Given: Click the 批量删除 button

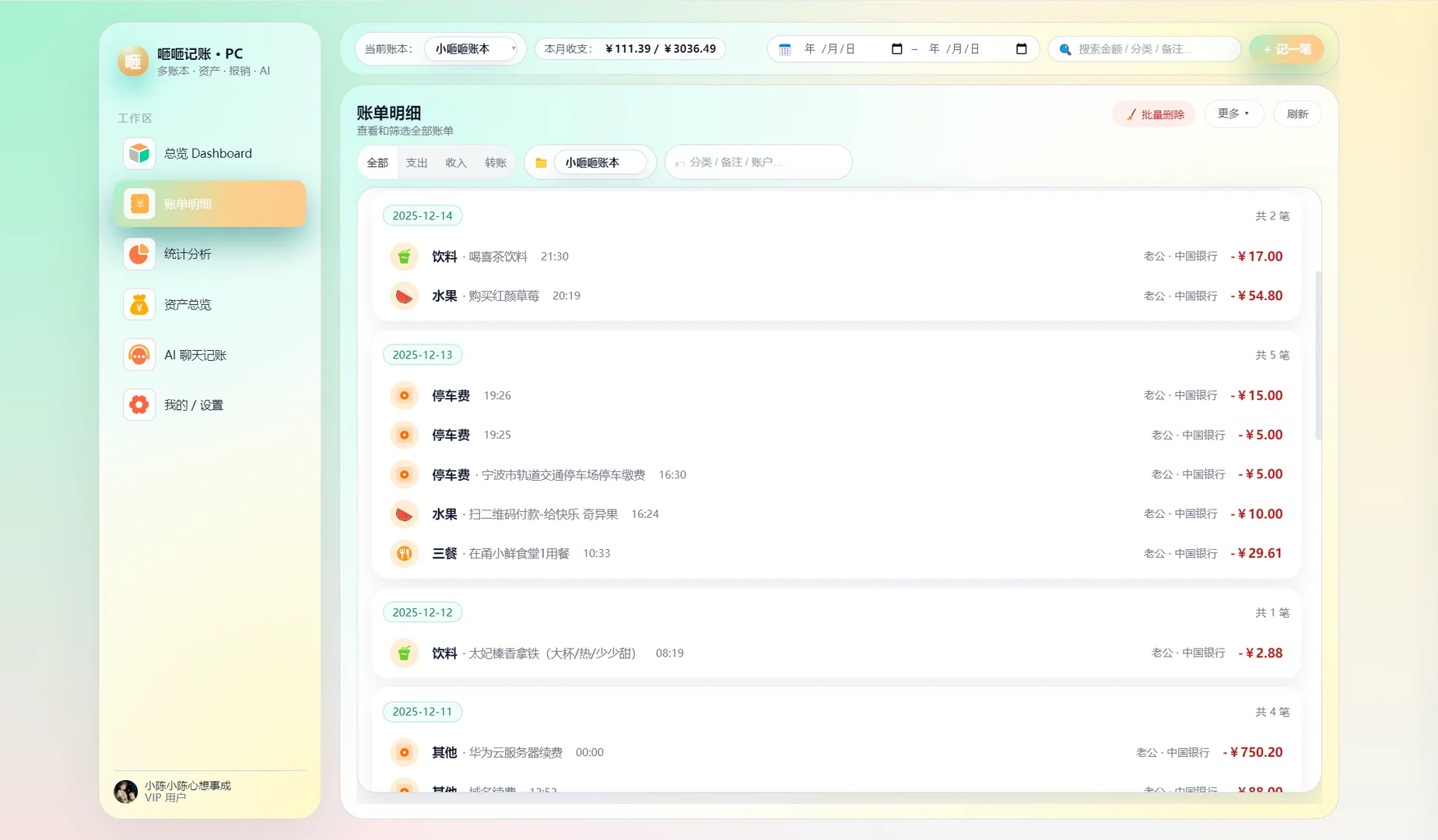Looking at the screenshot, I should pos(1153,114).
